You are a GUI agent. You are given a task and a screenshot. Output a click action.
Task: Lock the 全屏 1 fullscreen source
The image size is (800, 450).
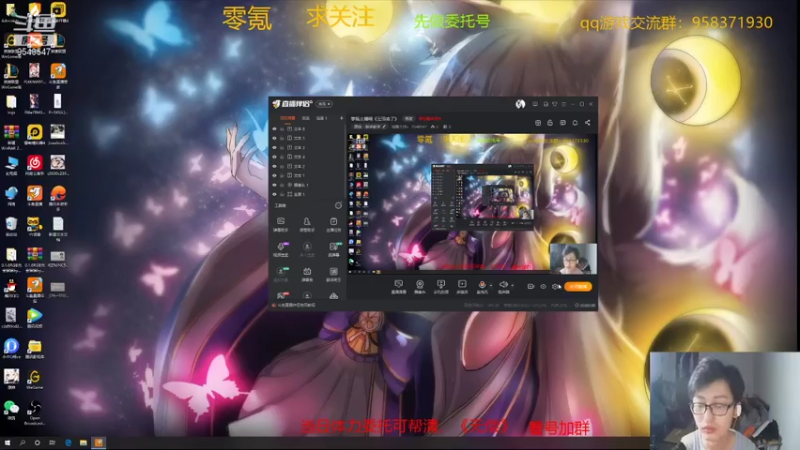point(282,194)
